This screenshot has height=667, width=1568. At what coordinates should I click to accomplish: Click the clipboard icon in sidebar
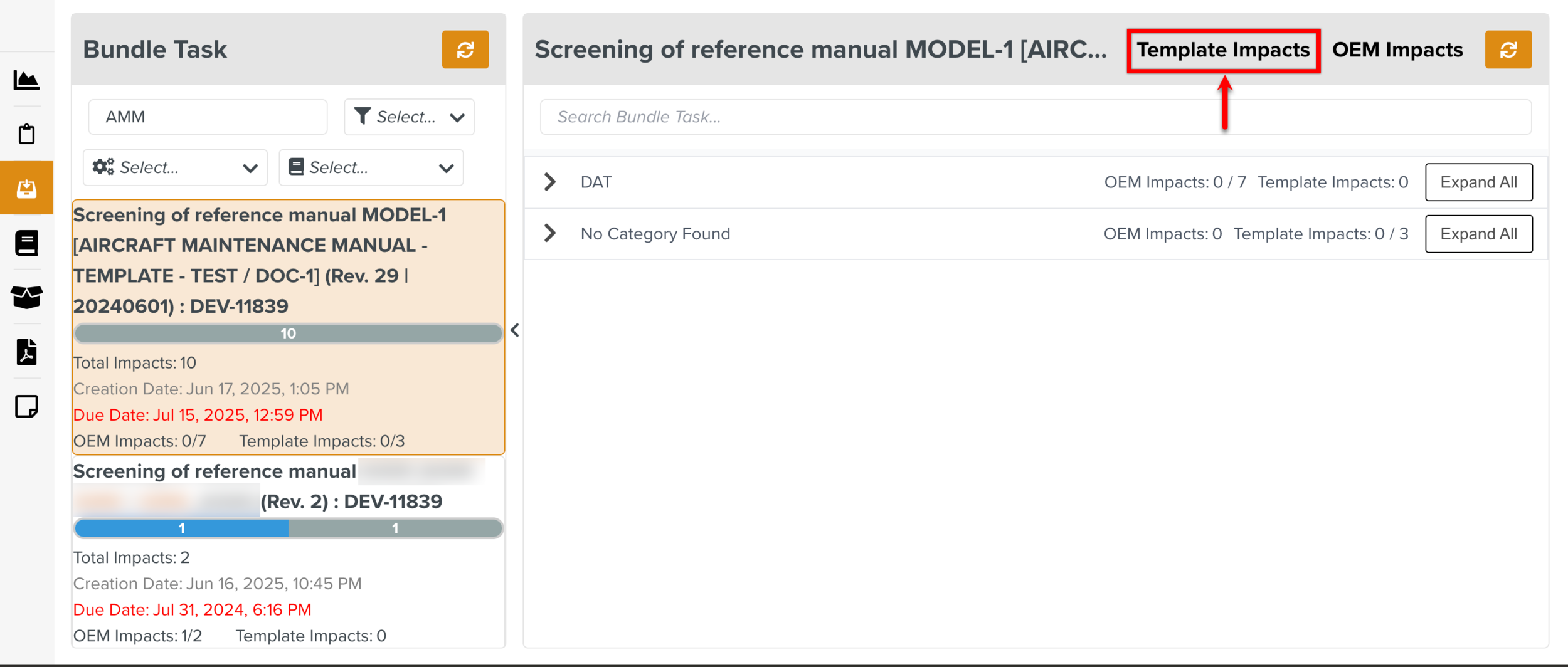(x=26, y=134)
